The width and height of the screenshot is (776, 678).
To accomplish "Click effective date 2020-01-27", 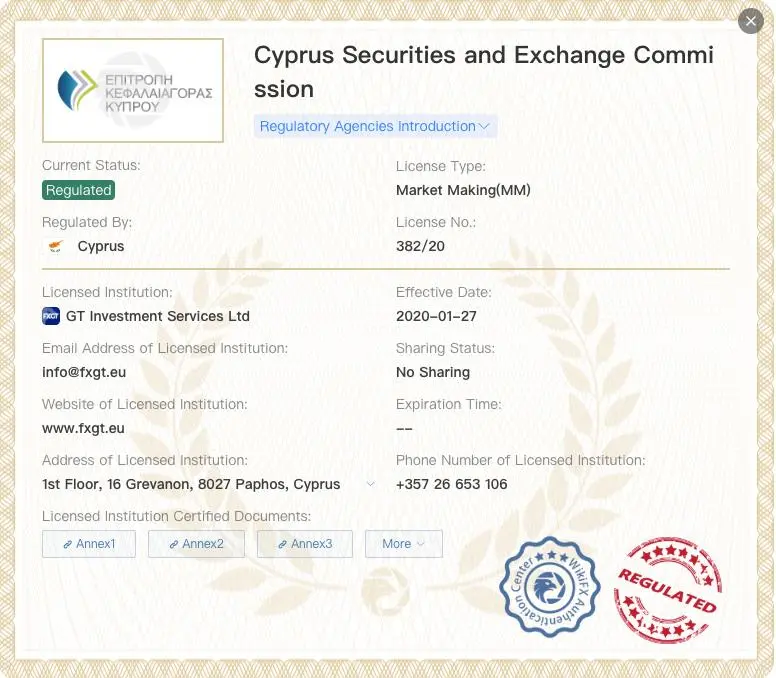I will tap(436, 316).
